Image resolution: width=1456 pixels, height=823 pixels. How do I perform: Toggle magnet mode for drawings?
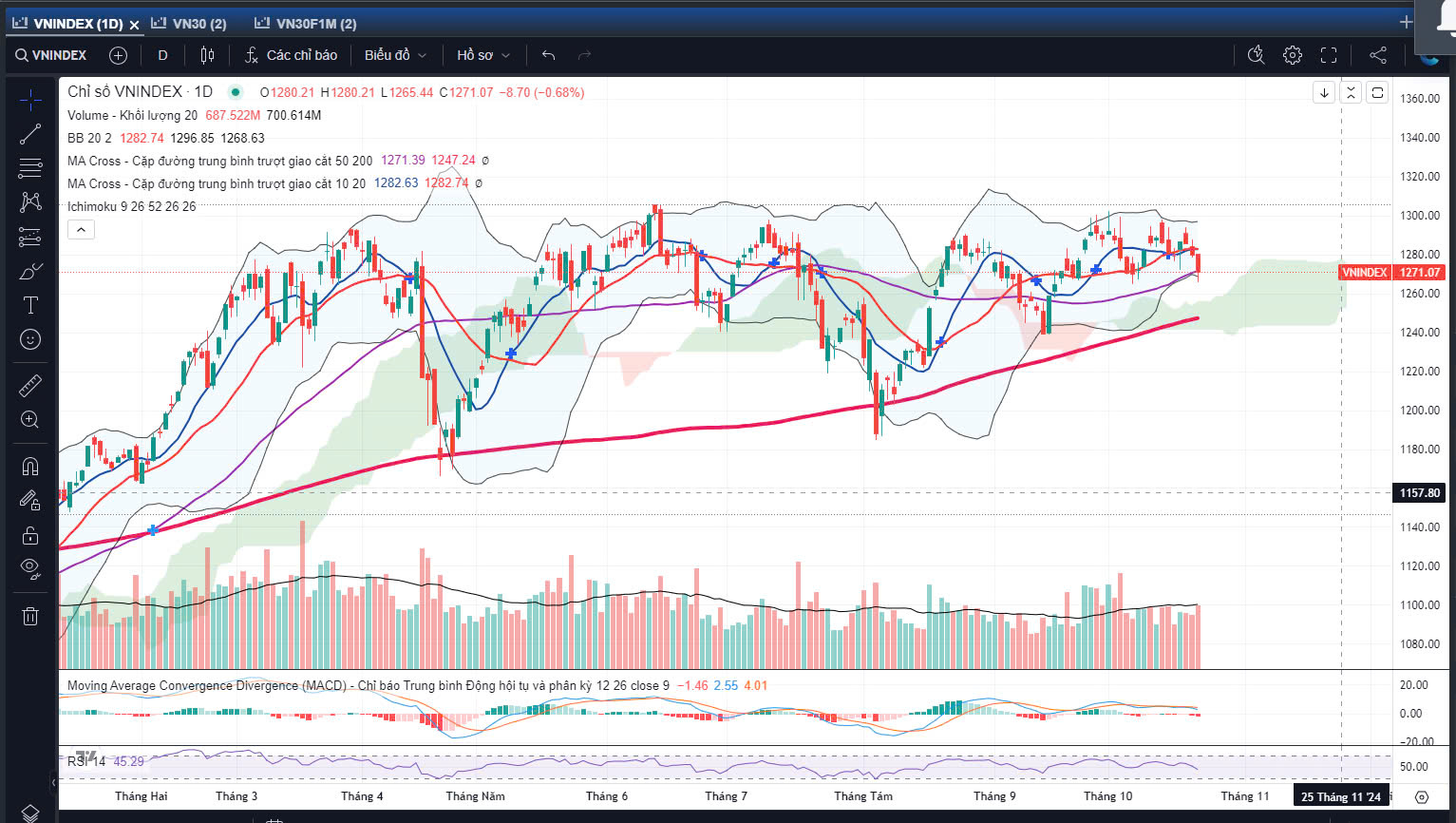30,466
